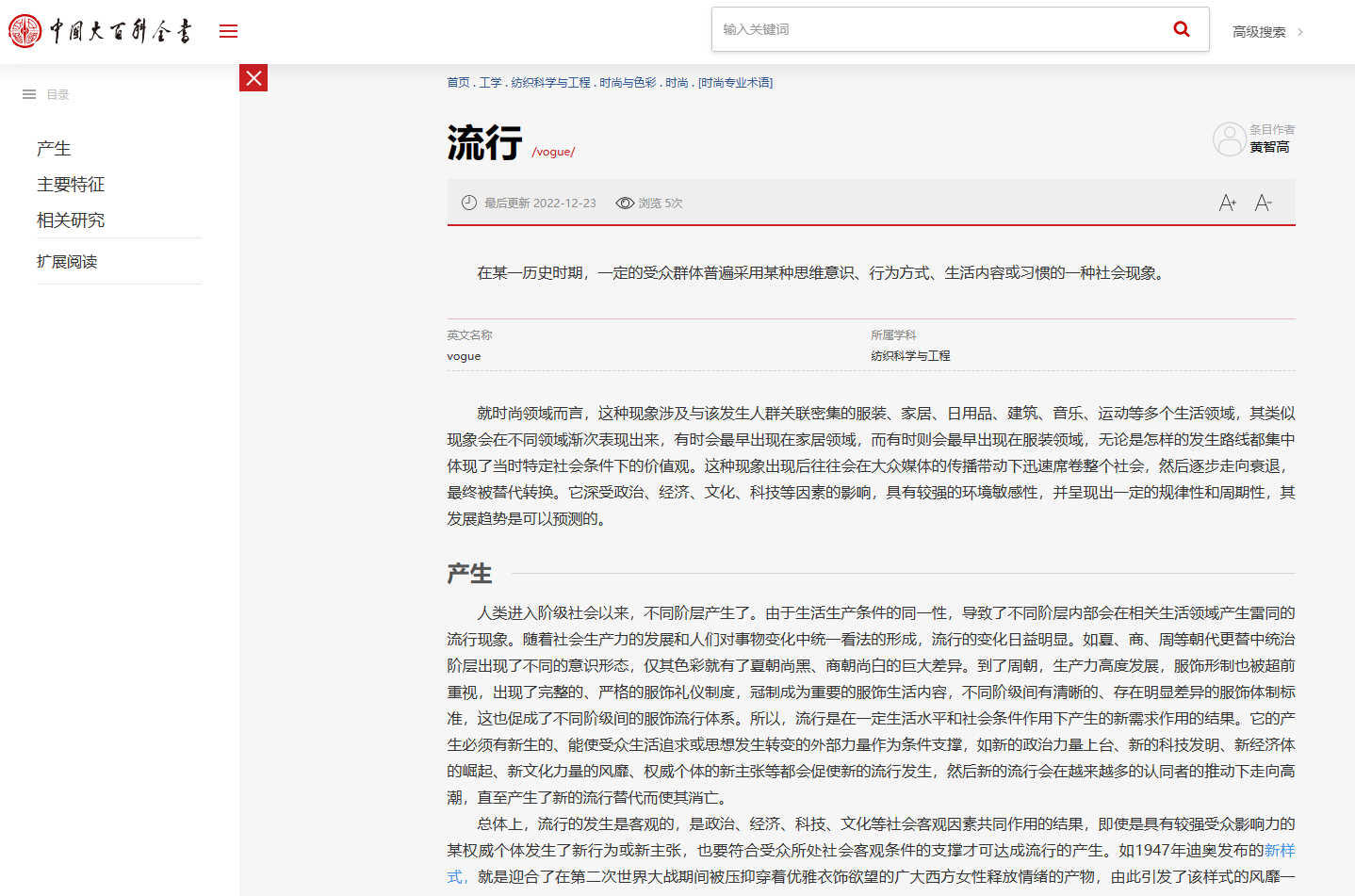Expand 高级搜索 advanced search arrow

[1300, 32]
